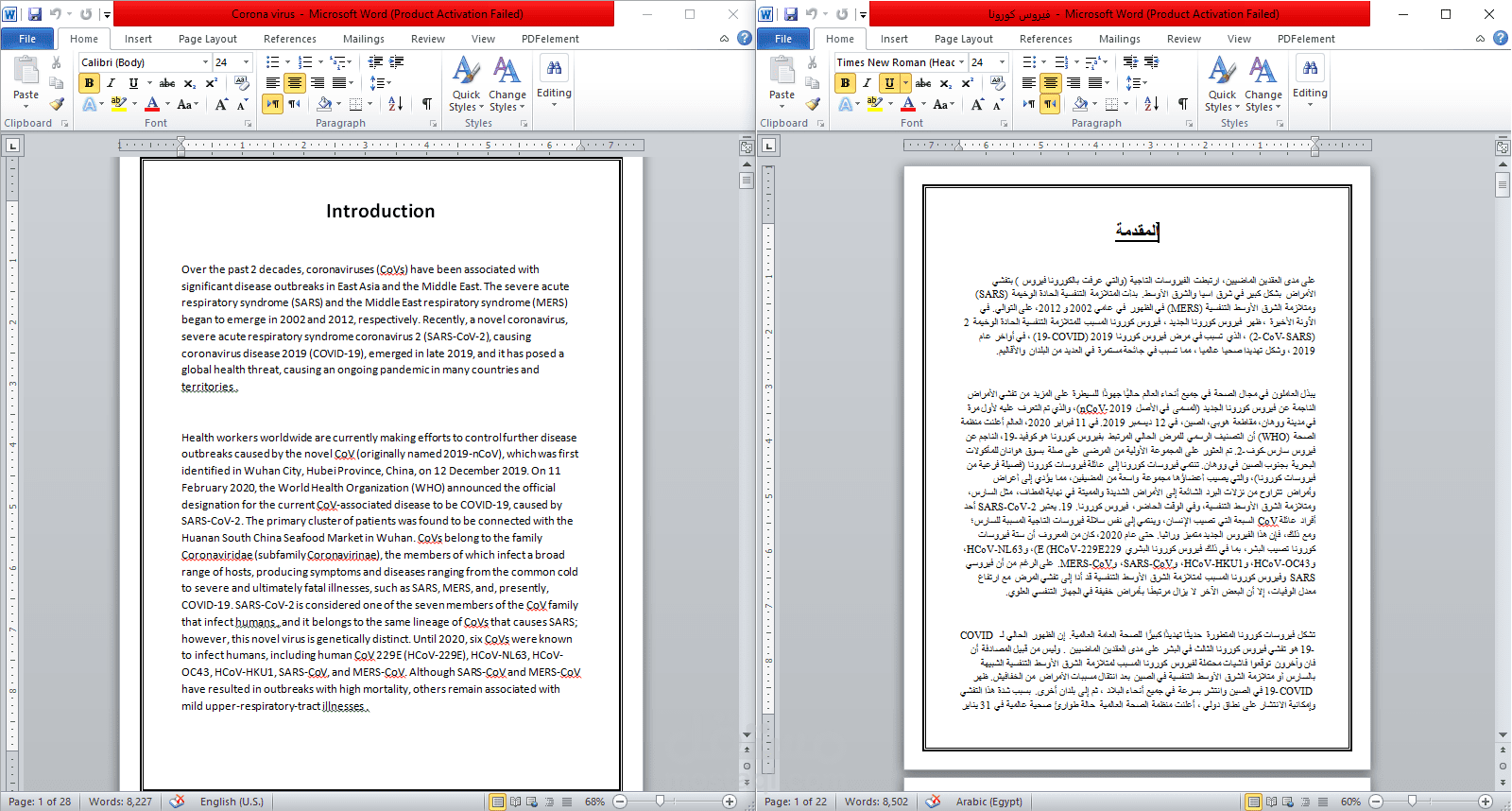Toggle Justify alignment in the right Arabic window

point(1096,83)
